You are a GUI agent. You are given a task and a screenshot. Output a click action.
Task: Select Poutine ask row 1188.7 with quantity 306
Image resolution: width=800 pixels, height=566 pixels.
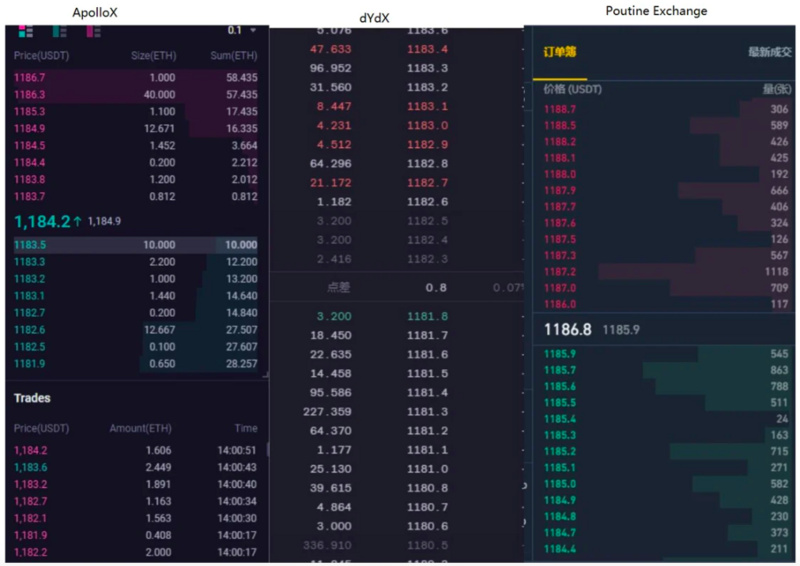[666, 109]
